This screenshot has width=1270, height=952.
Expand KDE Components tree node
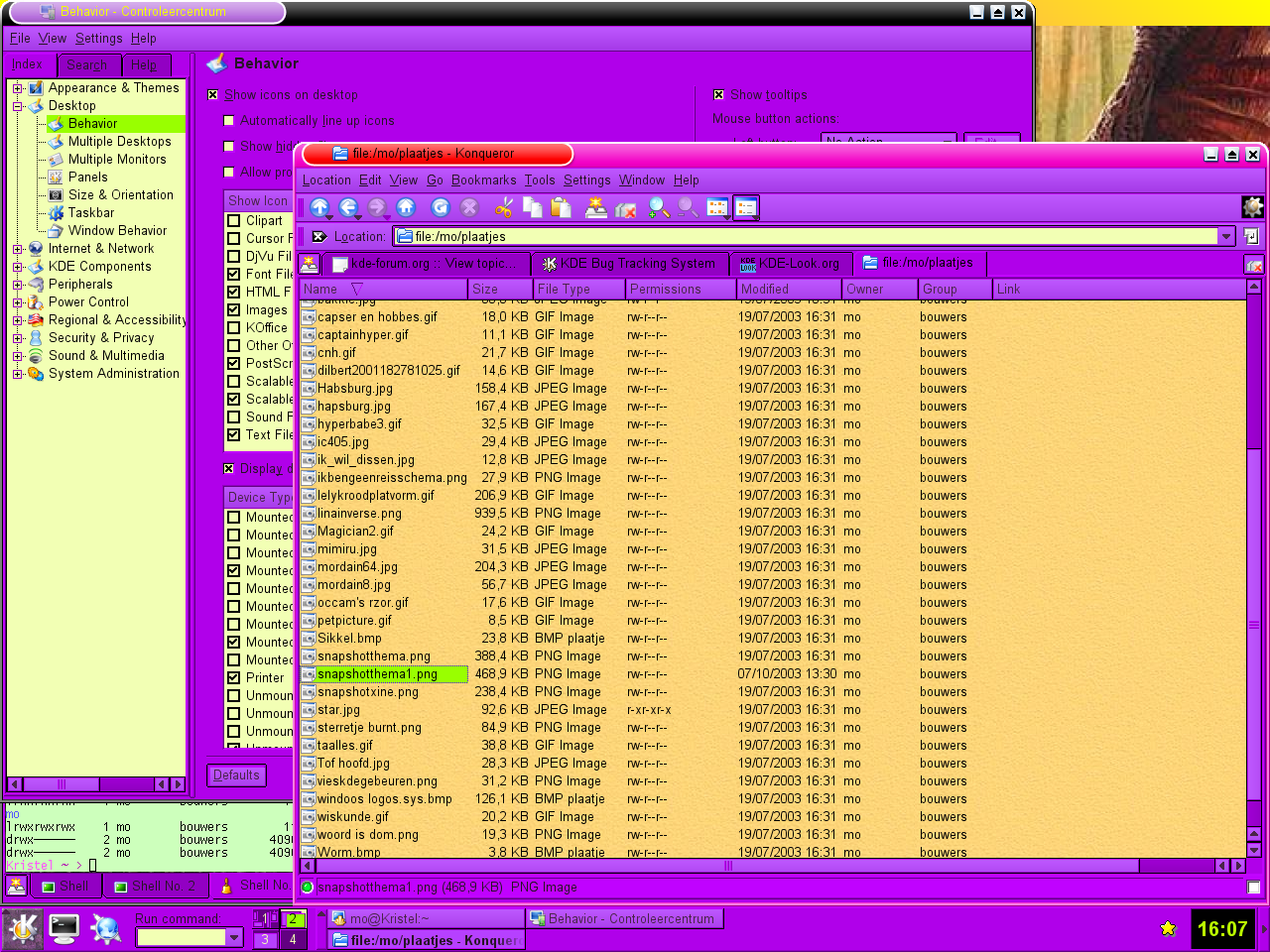pos(18,267)
